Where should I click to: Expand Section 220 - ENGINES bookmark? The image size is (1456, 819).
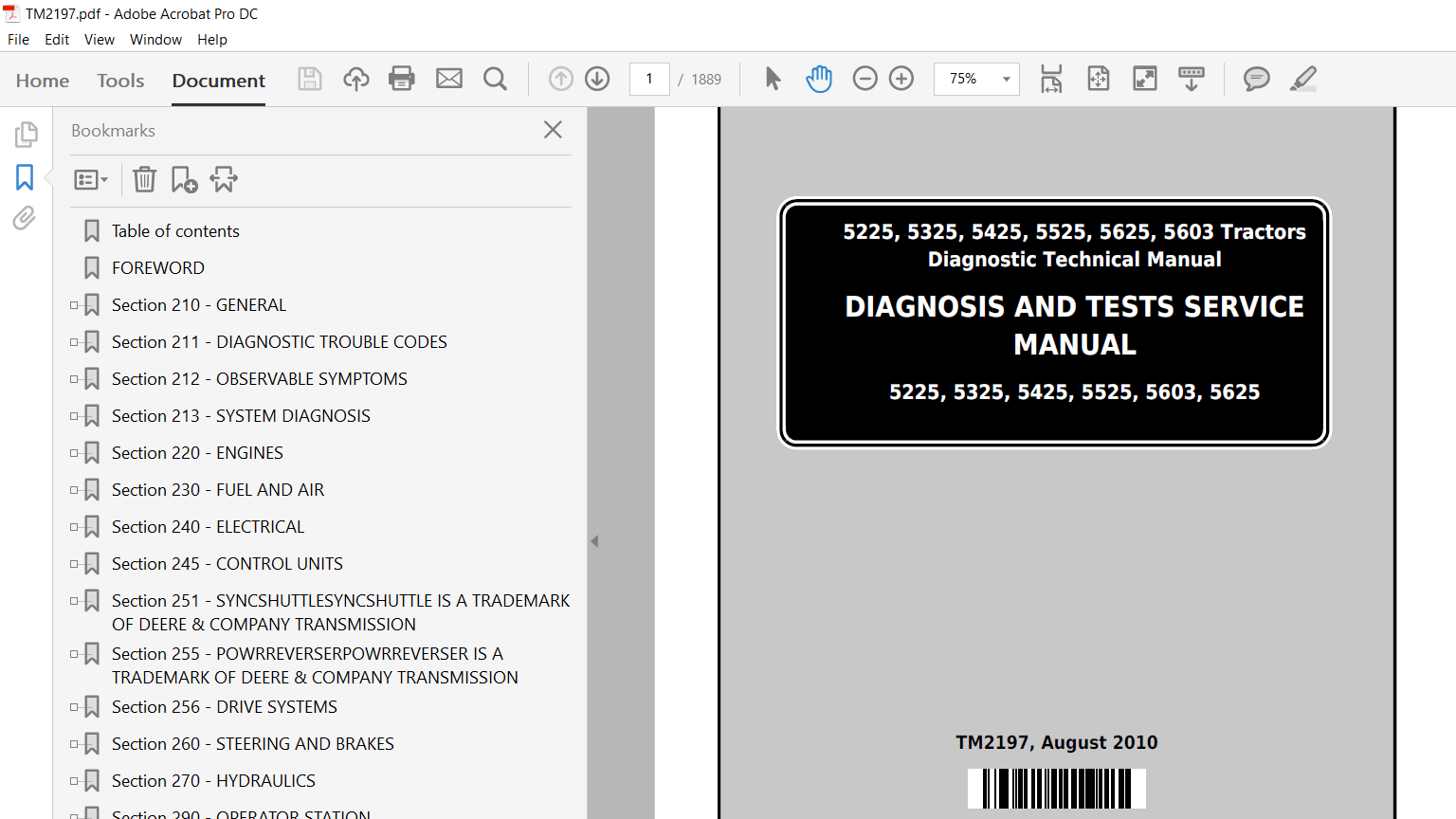coord(74,453)
